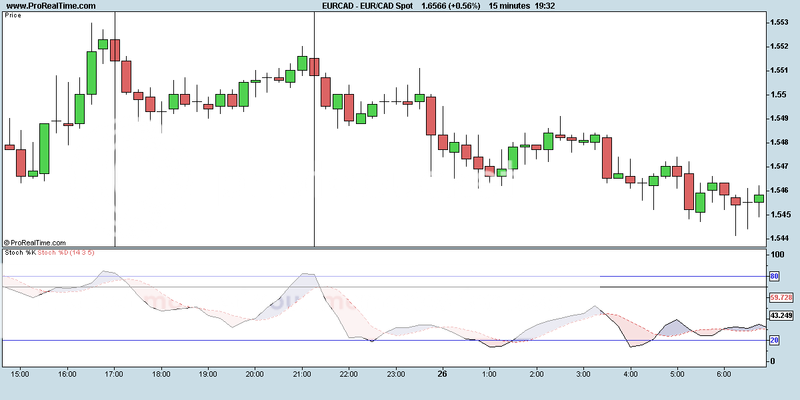Click the 1:00 time axis label

[489, 374]
